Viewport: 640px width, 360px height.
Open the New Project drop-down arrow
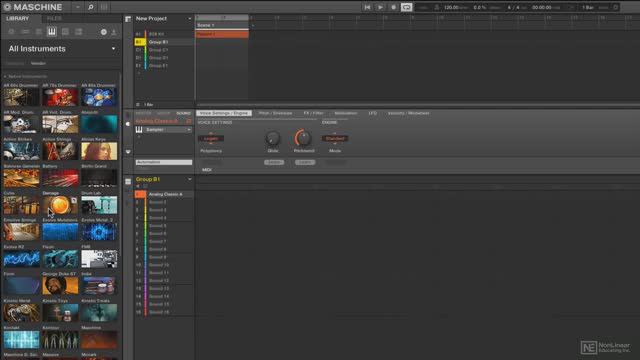[189, 19]
